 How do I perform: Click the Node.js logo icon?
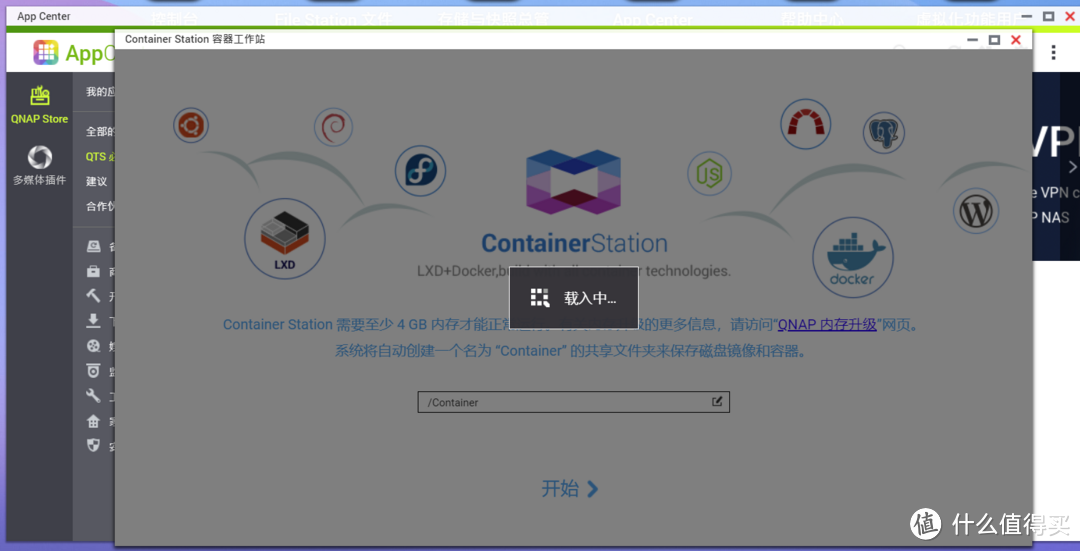[x=709, y=174]
